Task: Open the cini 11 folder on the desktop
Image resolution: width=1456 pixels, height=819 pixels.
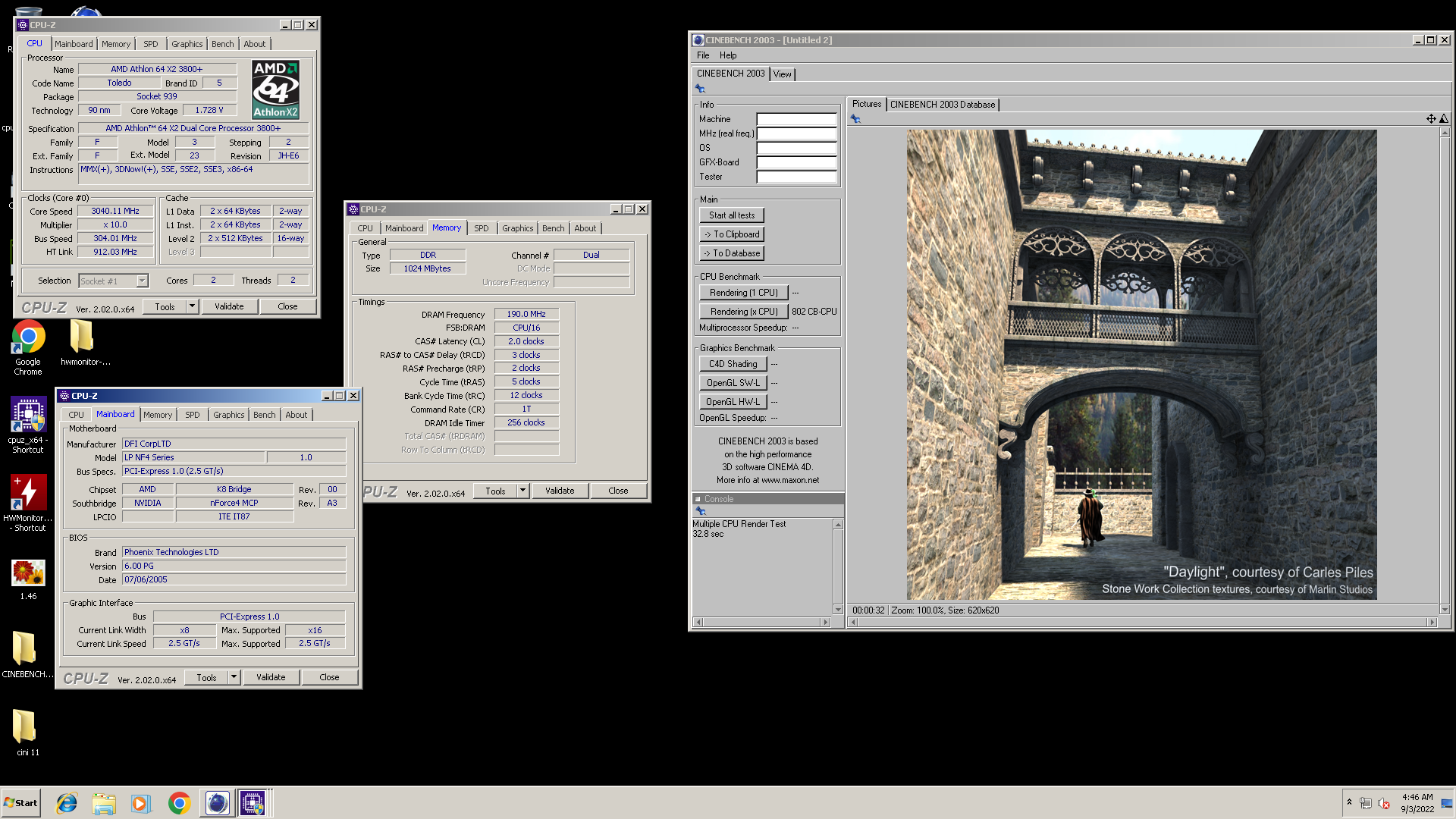Action: point(27,733)
